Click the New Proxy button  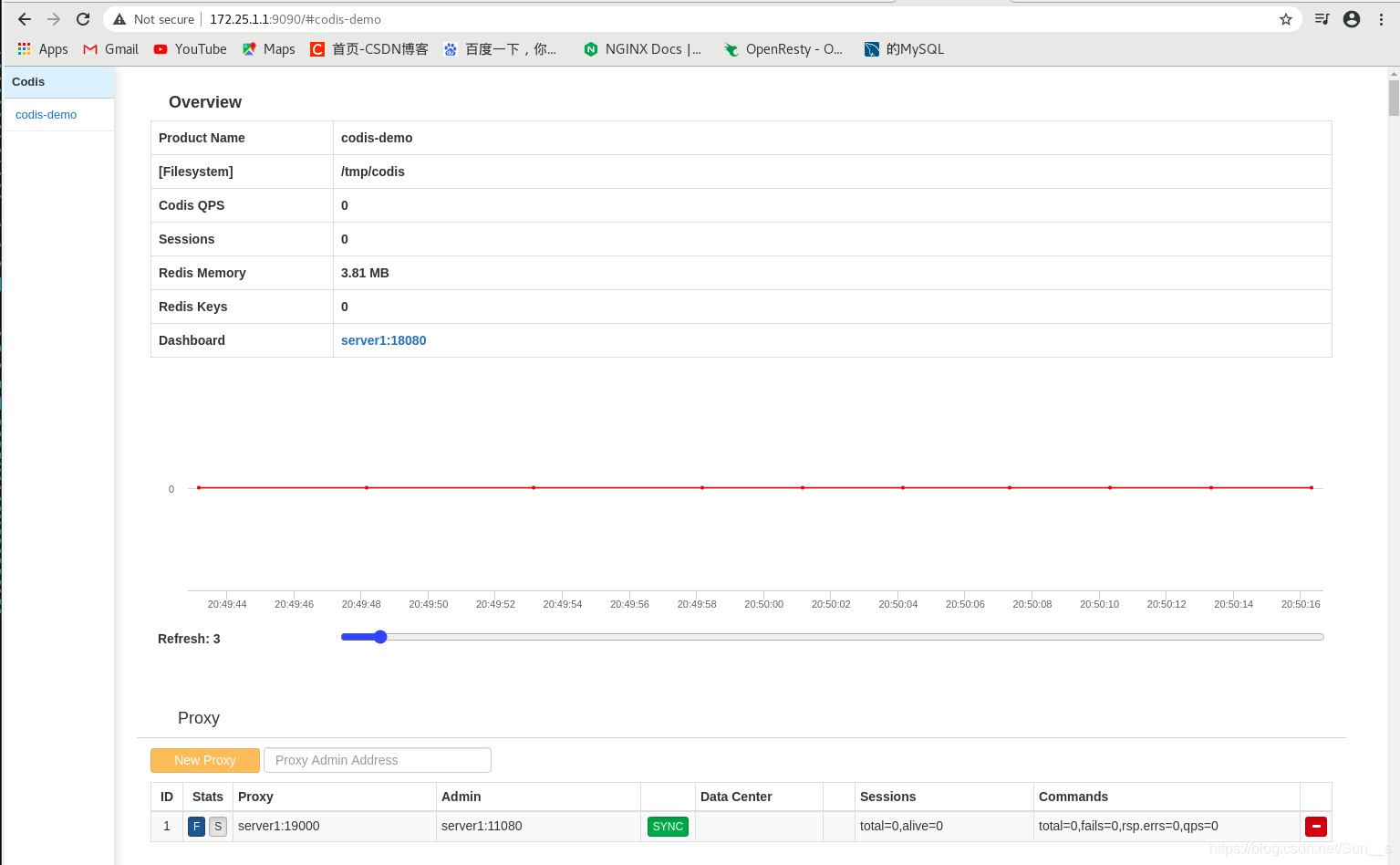[205, 760]
